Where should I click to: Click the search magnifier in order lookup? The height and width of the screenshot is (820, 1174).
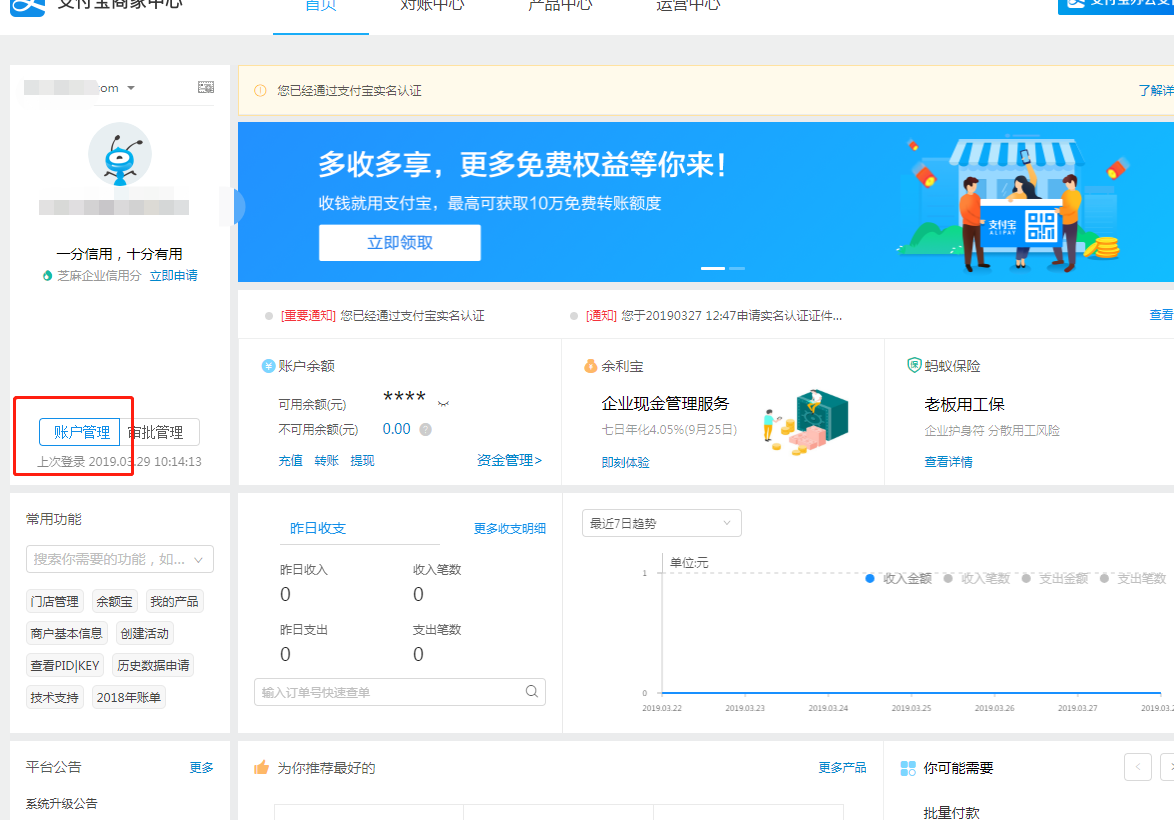tap(532, 692)
